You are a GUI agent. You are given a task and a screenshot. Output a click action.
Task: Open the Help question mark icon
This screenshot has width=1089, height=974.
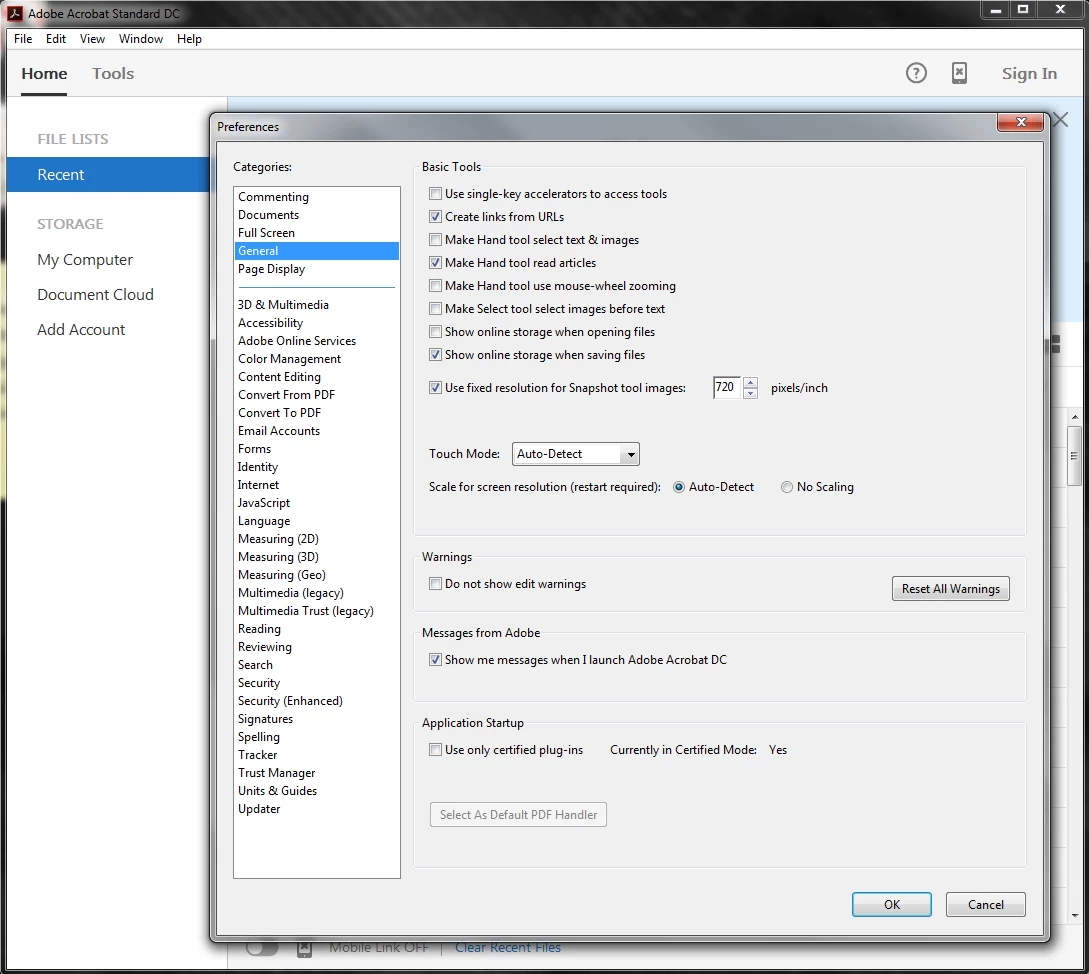pyautogui.click(x=916, y=73)
